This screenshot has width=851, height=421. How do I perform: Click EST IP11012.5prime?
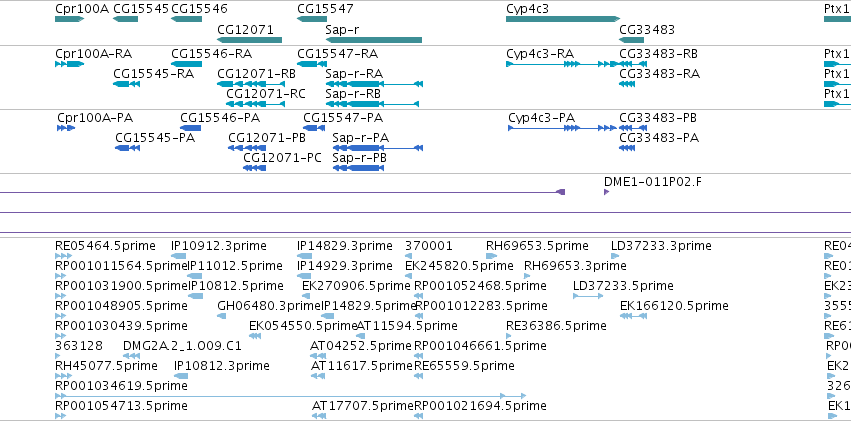click(195, 276)
